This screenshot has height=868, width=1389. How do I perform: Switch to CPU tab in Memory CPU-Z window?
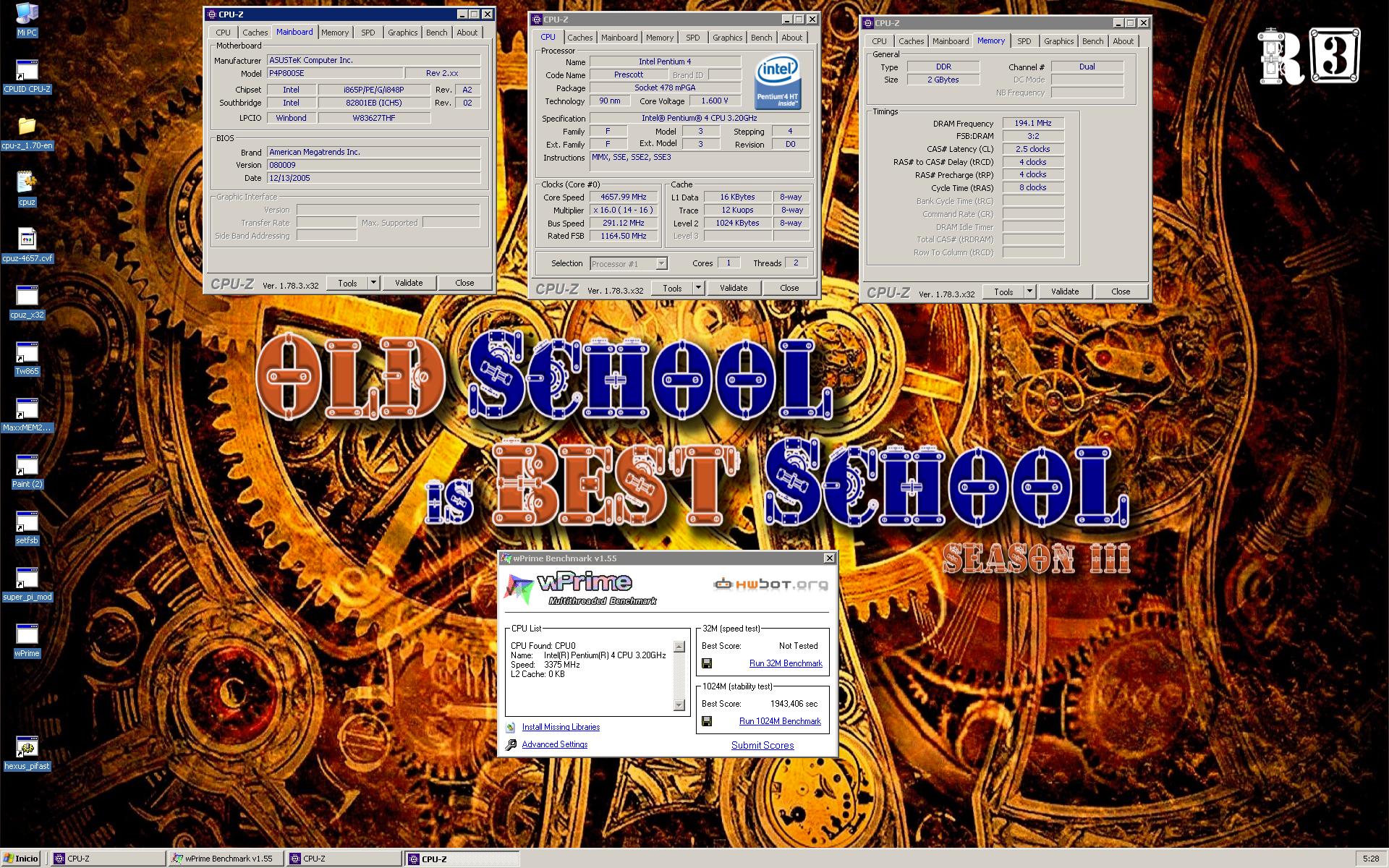pyautogui.click(x=879, y=41)
